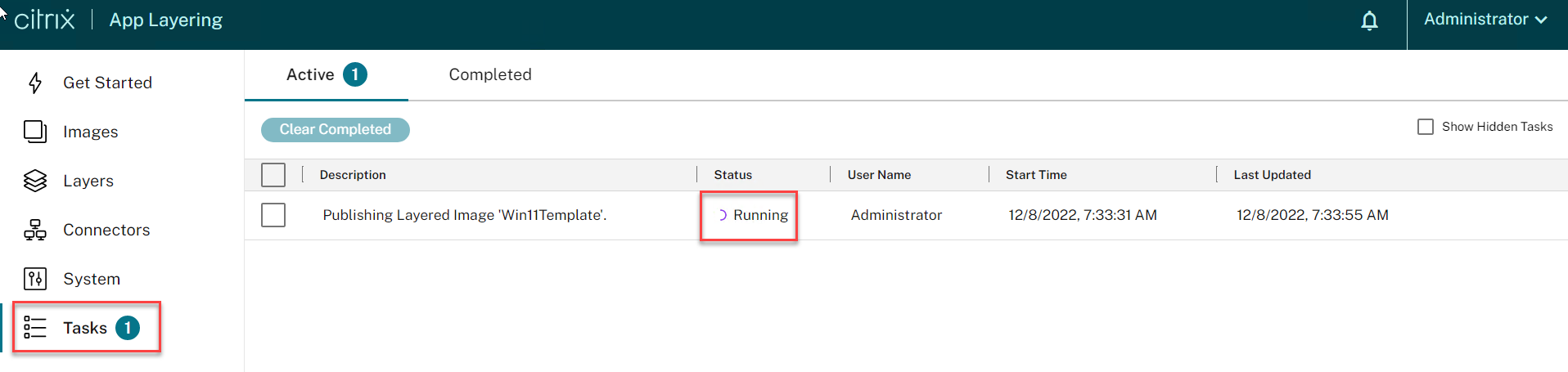Expand the Administrator account dropdown
Viewport: 1568px width, 372px height.
[1485, 20]
